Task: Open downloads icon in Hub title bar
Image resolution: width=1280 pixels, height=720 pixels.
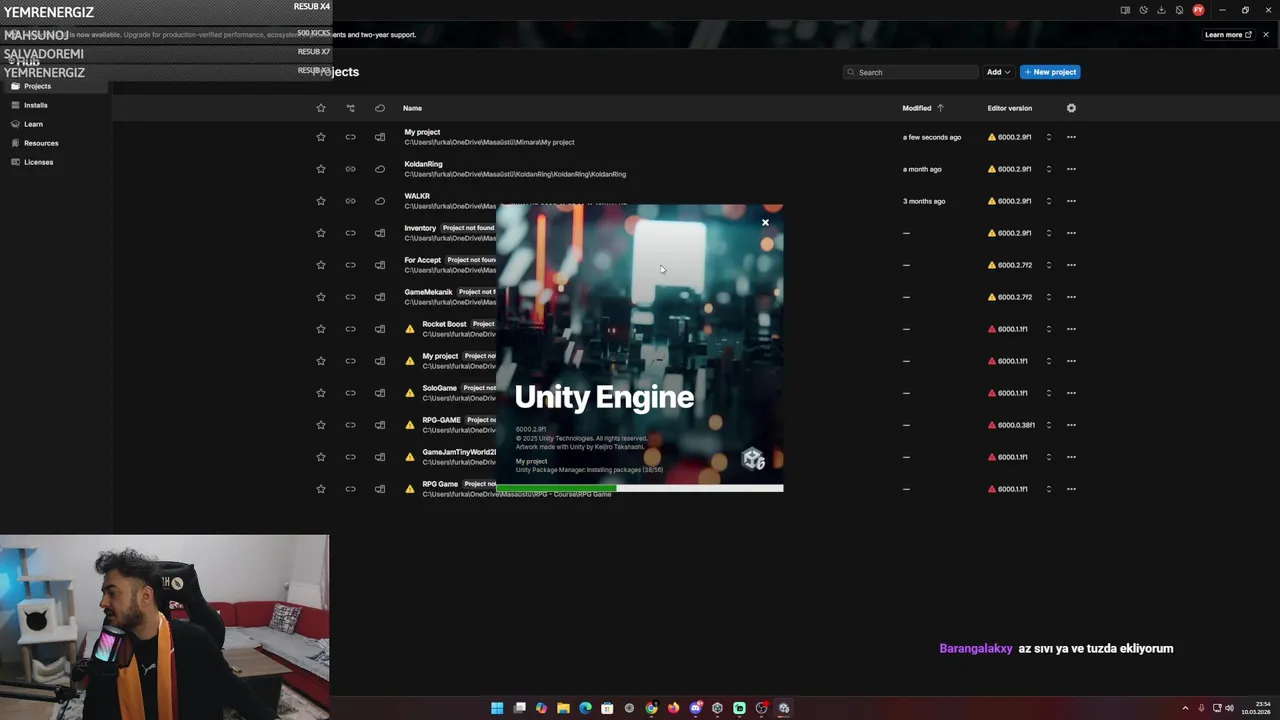Action: [x=1161, y=10]
